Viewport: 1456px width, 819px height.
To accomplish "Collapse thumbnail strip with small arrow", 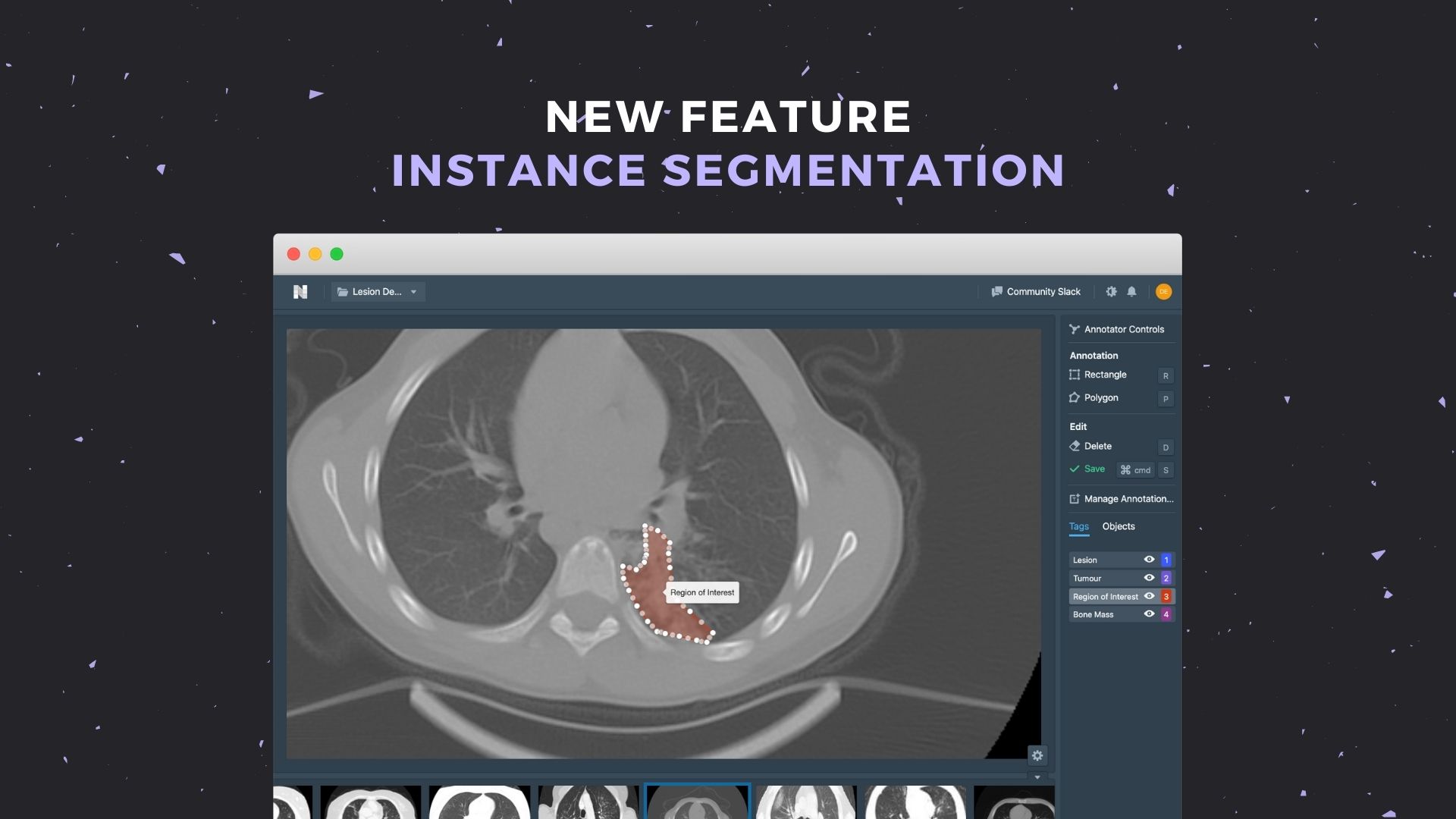I will 1037,777.
